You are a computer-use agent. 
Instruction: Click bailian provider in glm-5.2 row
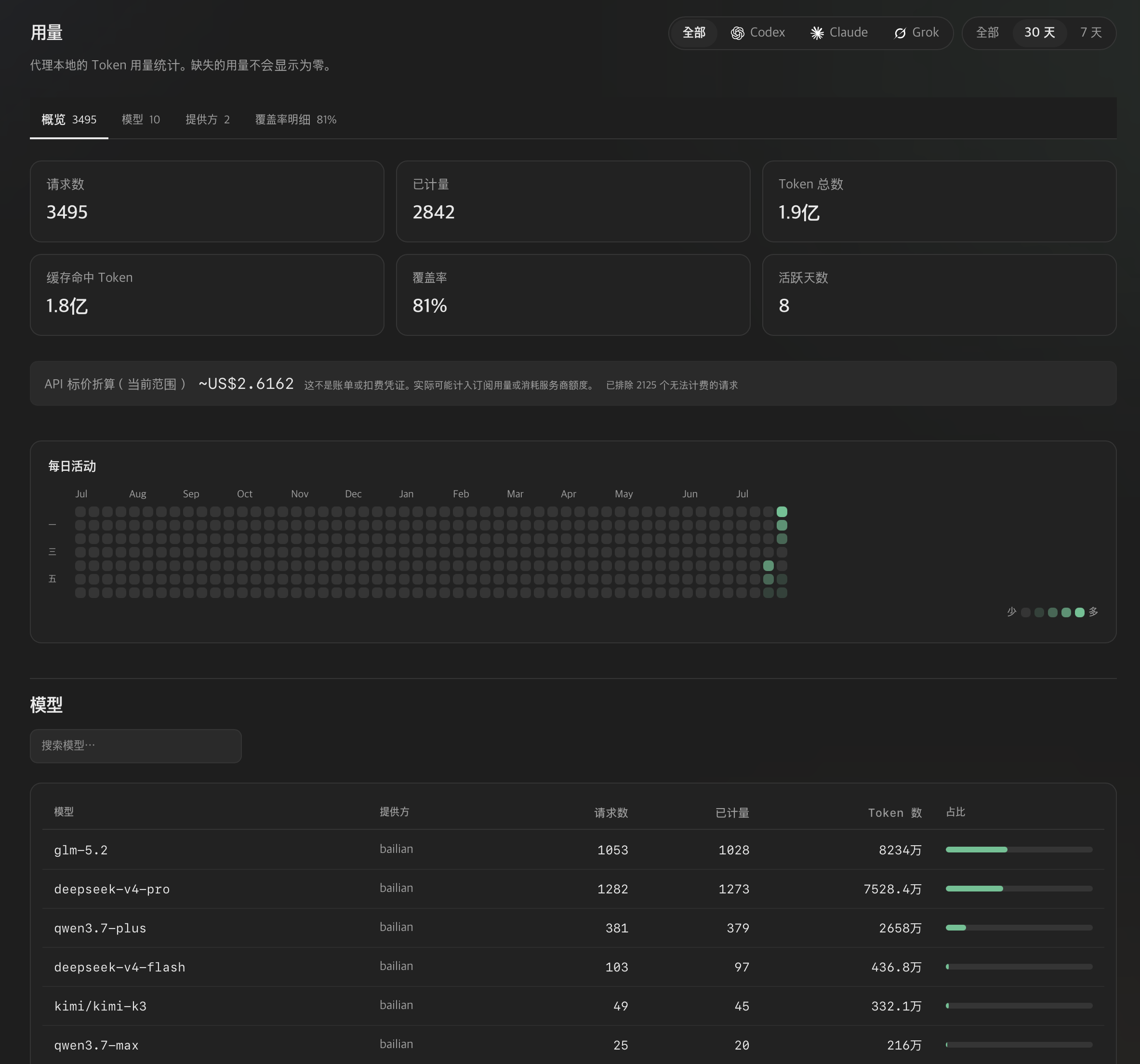point(396,849)
